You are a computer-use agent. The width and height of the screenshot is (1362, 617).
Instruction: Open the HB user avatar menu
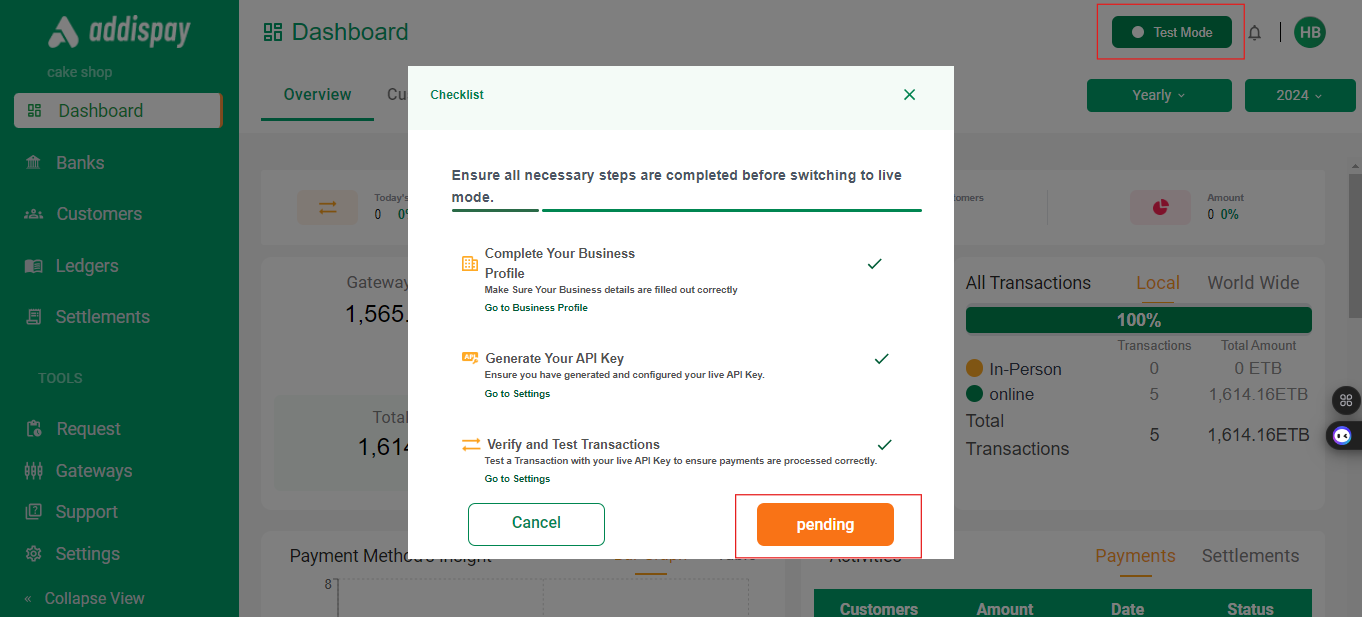click(1309, 32)
